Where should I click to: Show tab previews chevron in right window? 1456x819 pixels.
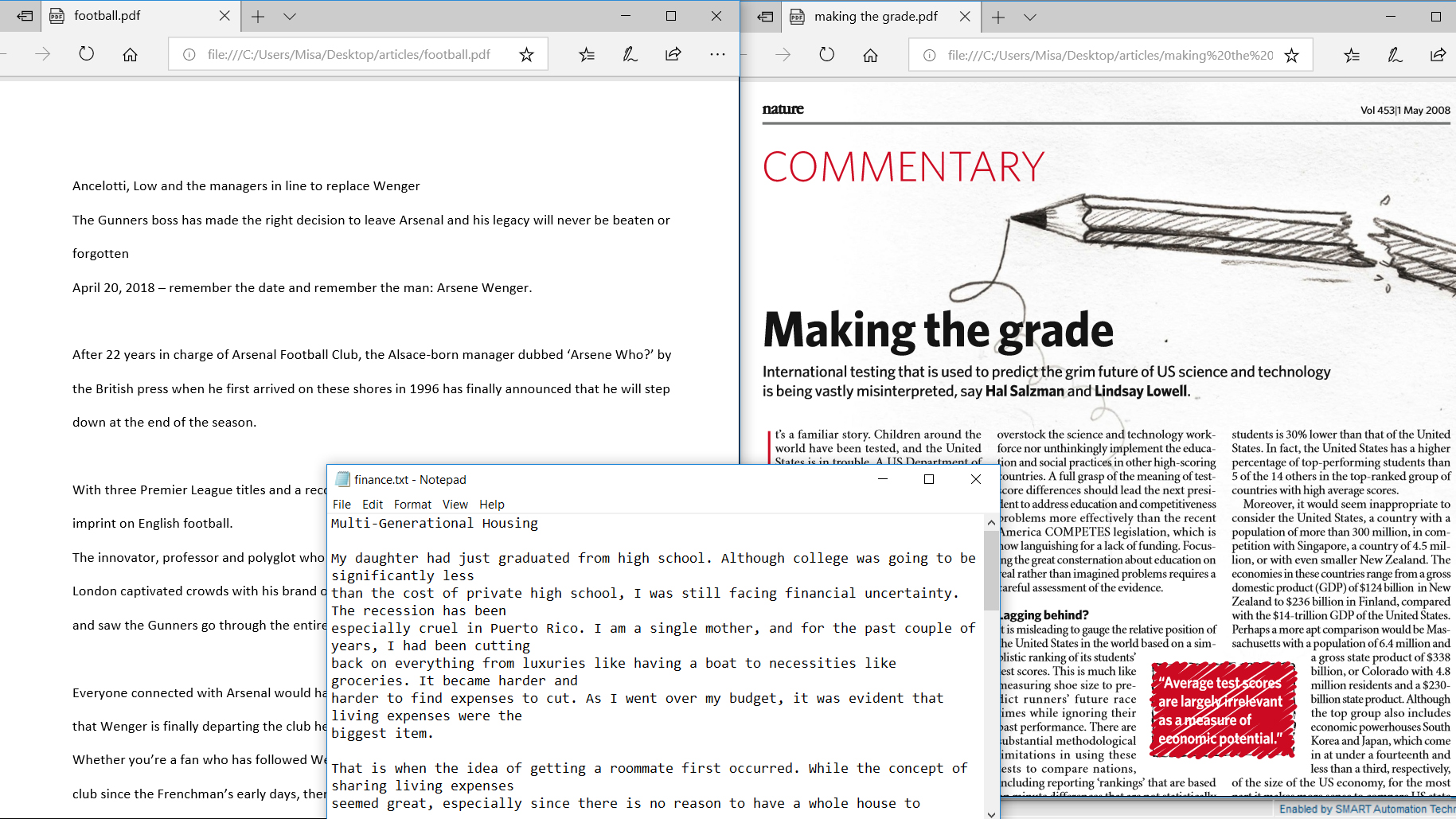click(1030, 17)
